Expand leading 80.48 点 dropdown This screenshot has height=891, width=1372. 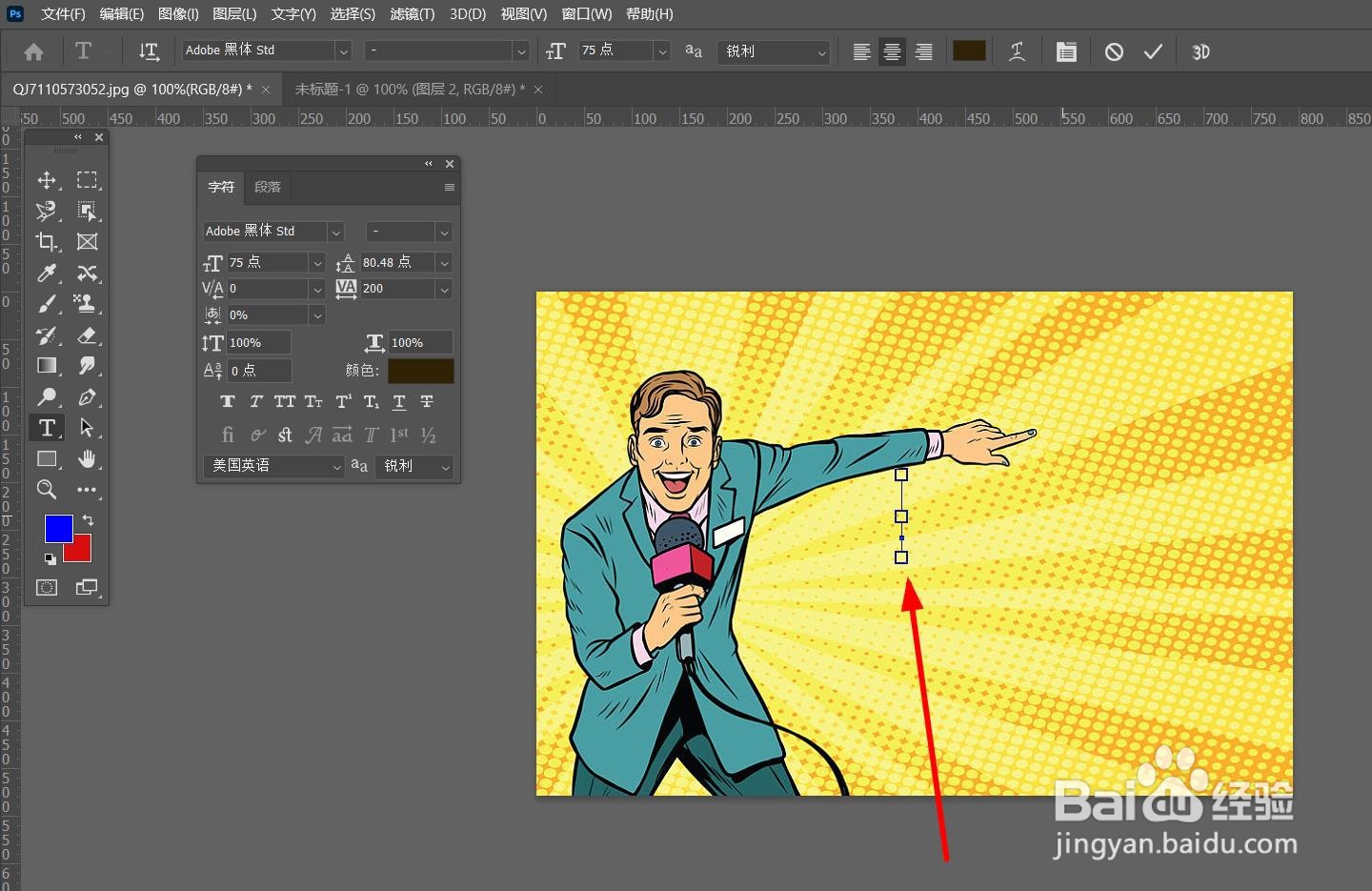444,262
